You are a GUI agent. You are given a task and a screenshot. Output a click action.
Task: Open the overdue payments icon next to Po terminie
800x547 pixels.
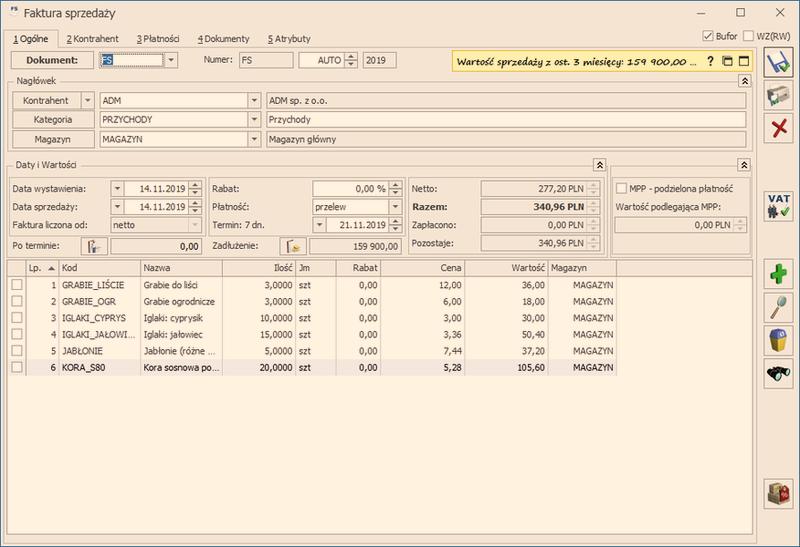click(94, 246)
